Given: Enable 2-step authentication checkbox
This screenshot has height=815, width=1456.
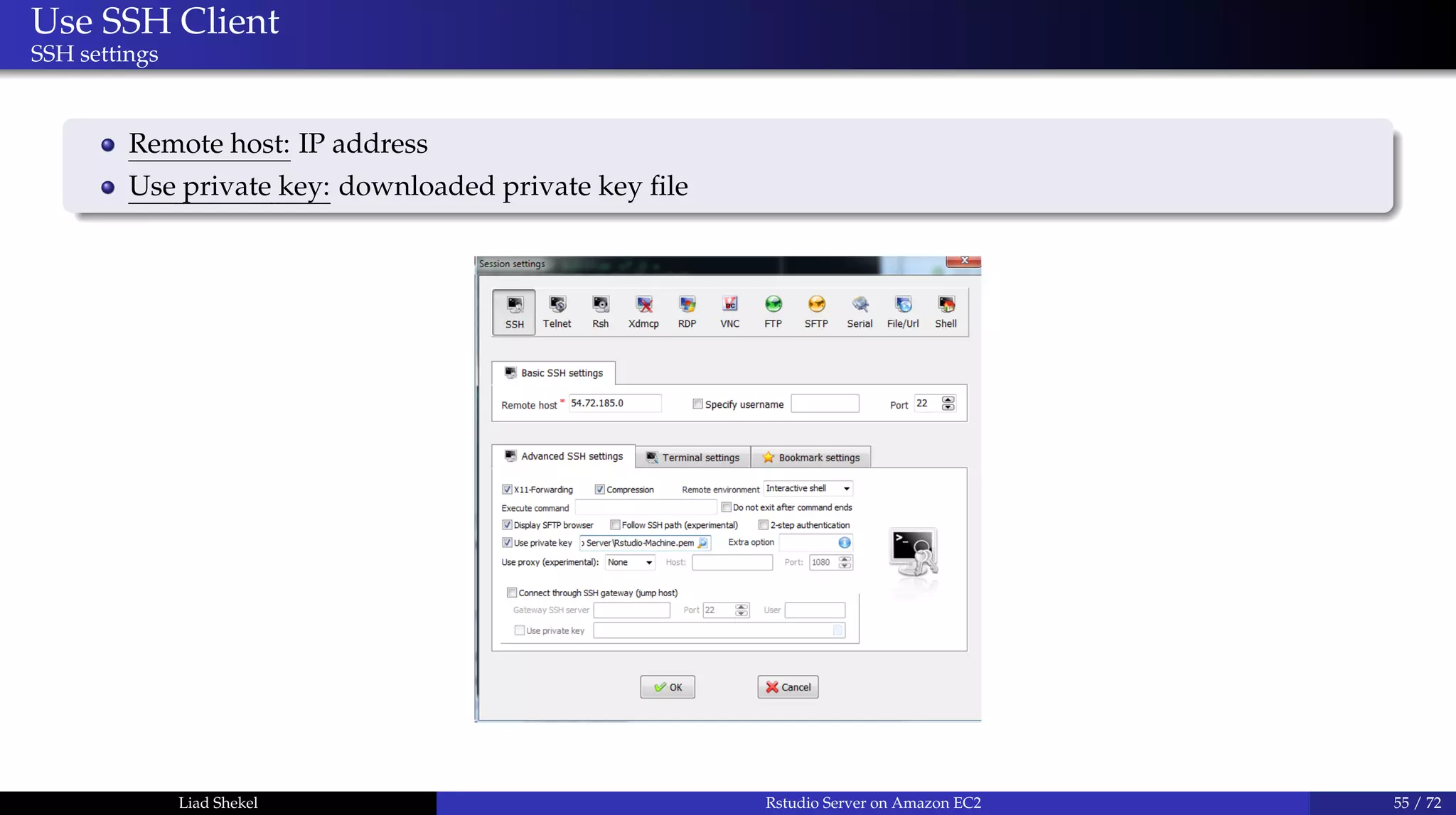Looking at the screenshot, I should click(763, 524).
